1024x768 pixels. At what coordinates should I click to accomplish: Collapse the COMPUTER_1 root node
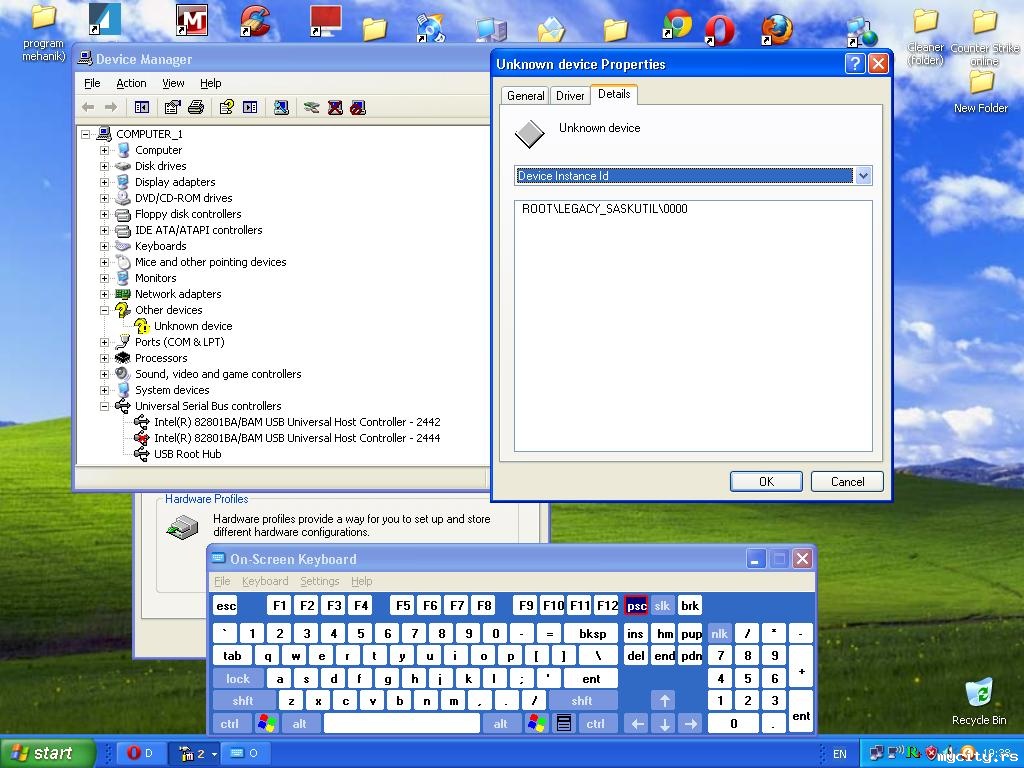coord(85,134)
